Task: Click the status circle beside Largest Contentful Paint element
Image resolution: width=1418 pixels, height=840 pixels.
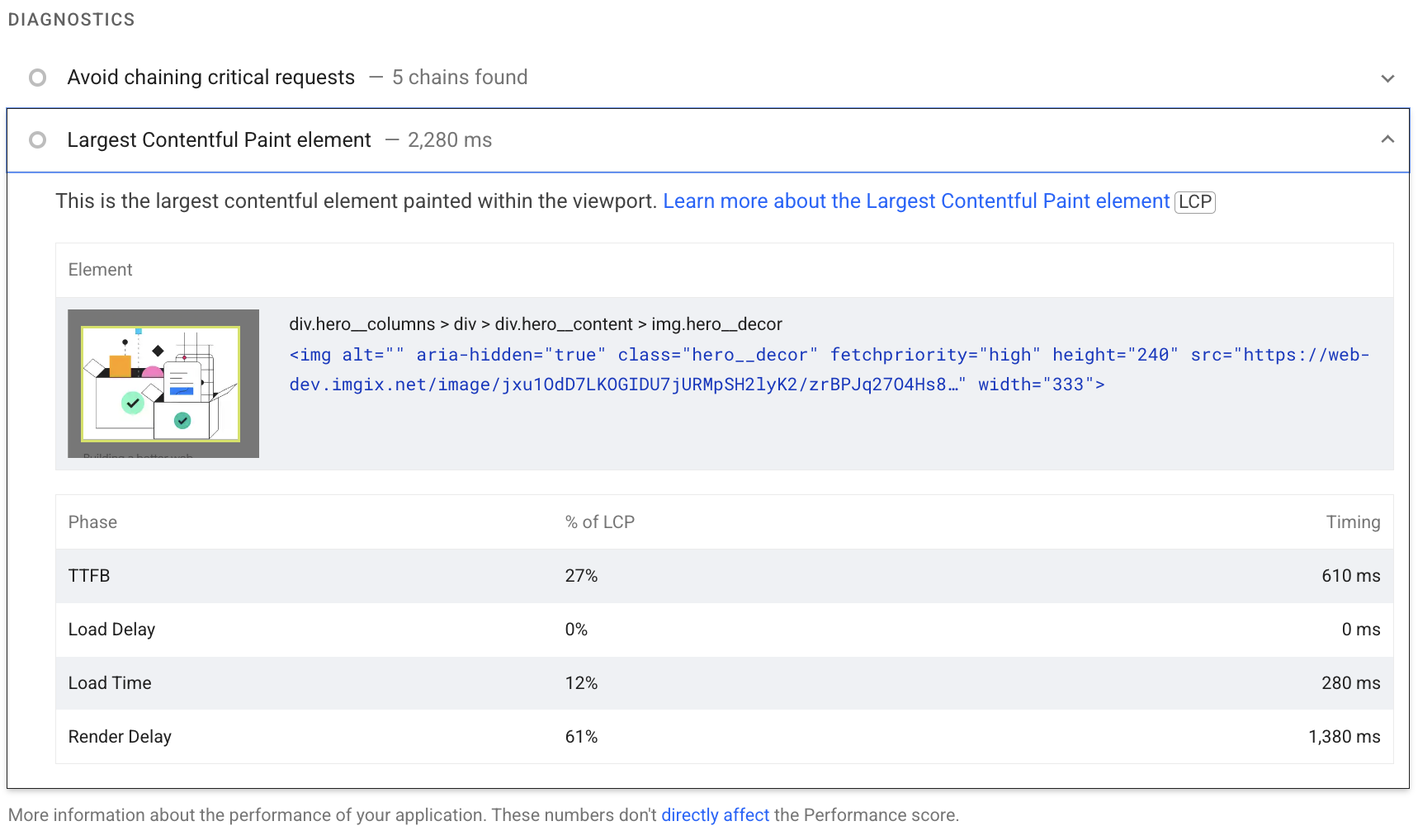Action: pos(37,140)
